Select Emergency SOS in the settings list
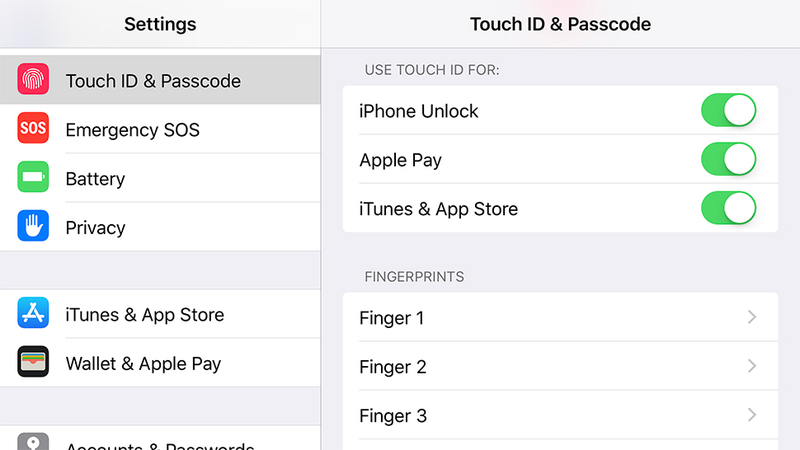This screenshot has height=450, width=800. click(x=160, y=129)
